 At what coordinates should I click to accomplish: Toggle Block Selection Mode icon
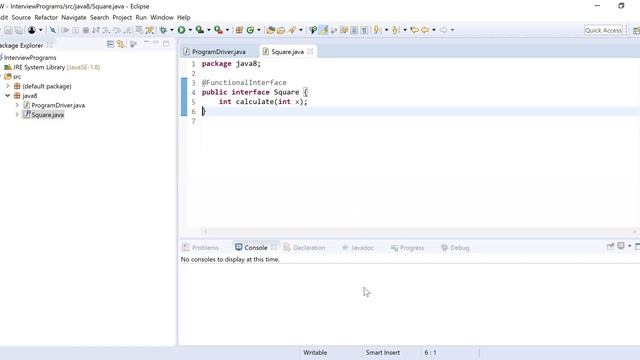354,30
